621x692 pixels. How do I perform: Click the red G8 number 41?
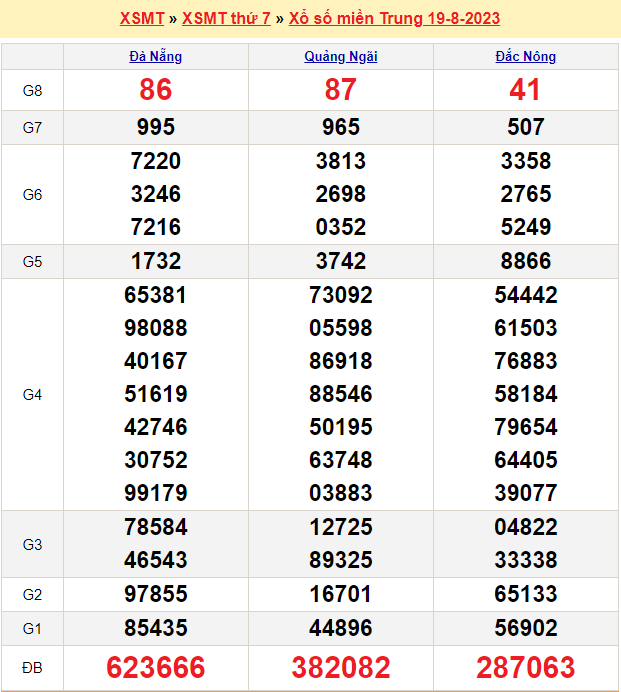pos(525,91)
